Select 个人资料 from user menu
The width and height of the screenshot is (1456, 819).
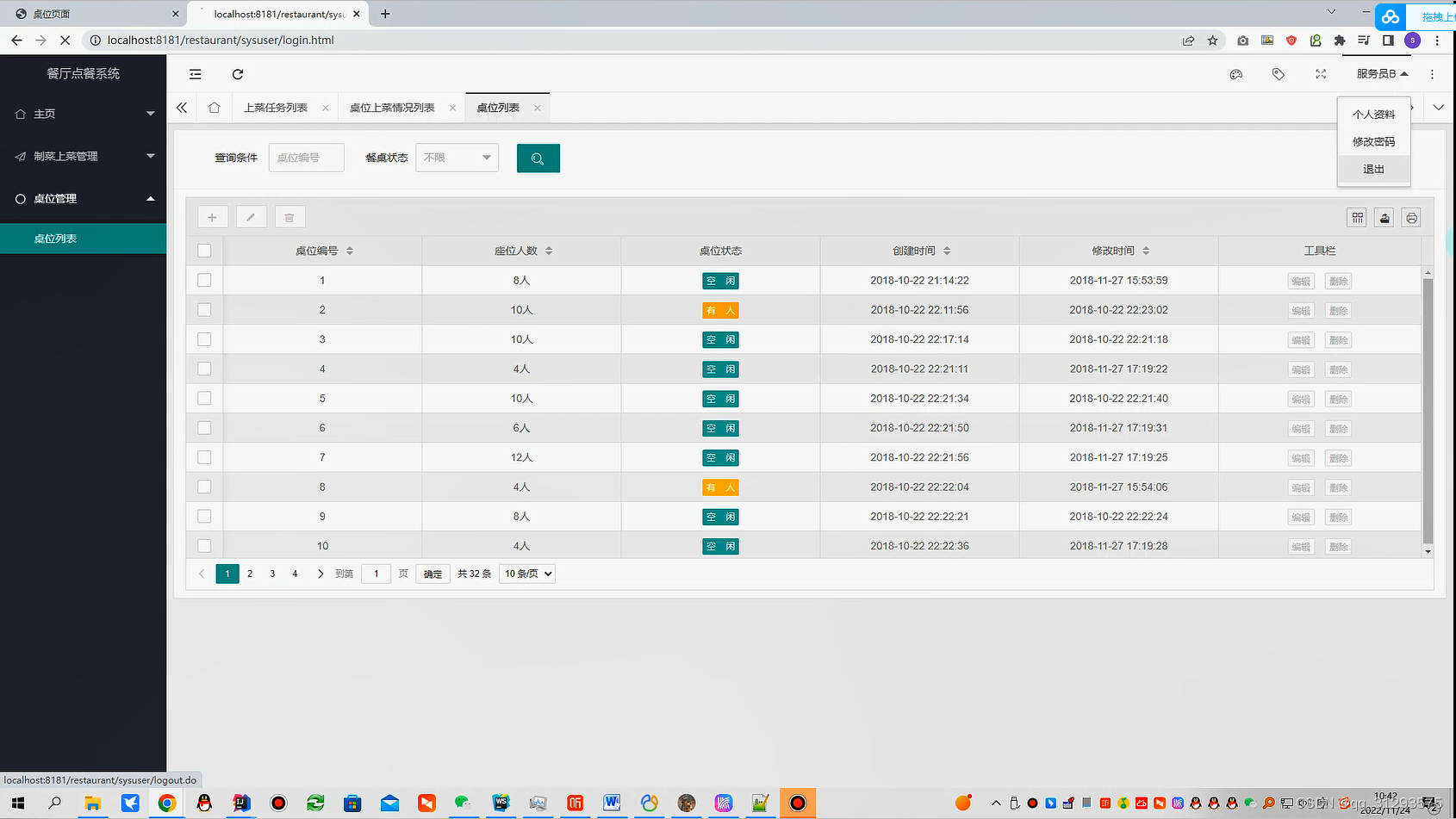pyautogui.click(x=1374, y=115)
